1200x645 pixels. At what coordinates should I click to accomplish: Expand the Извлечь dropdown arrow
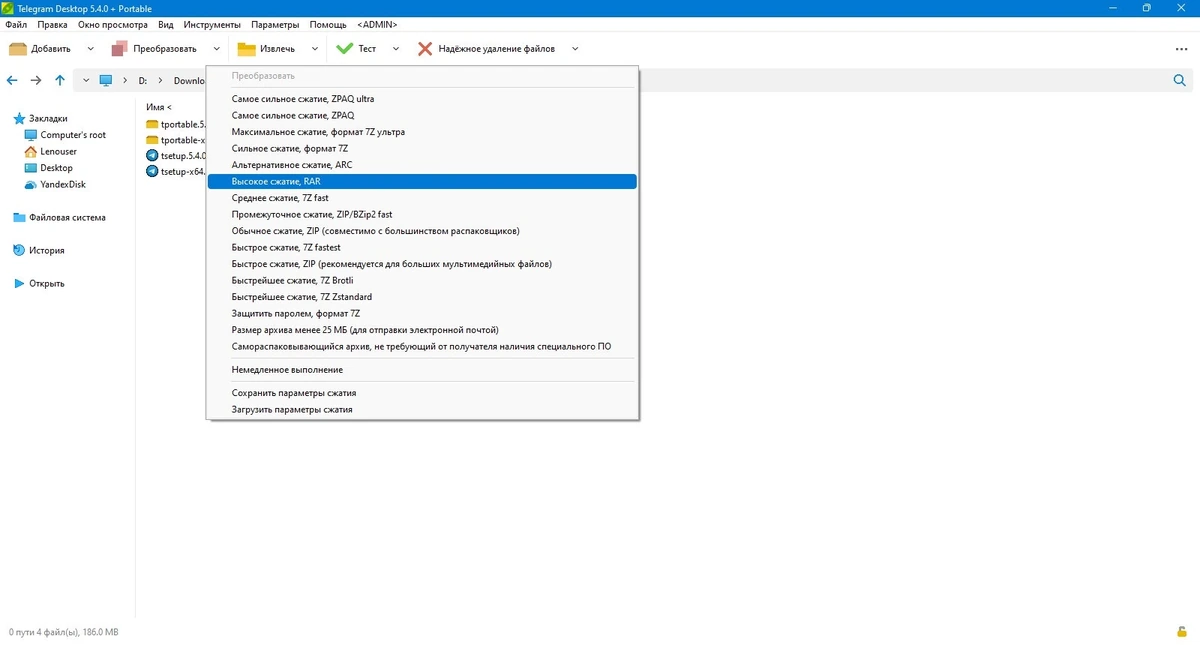coord(314,48)
